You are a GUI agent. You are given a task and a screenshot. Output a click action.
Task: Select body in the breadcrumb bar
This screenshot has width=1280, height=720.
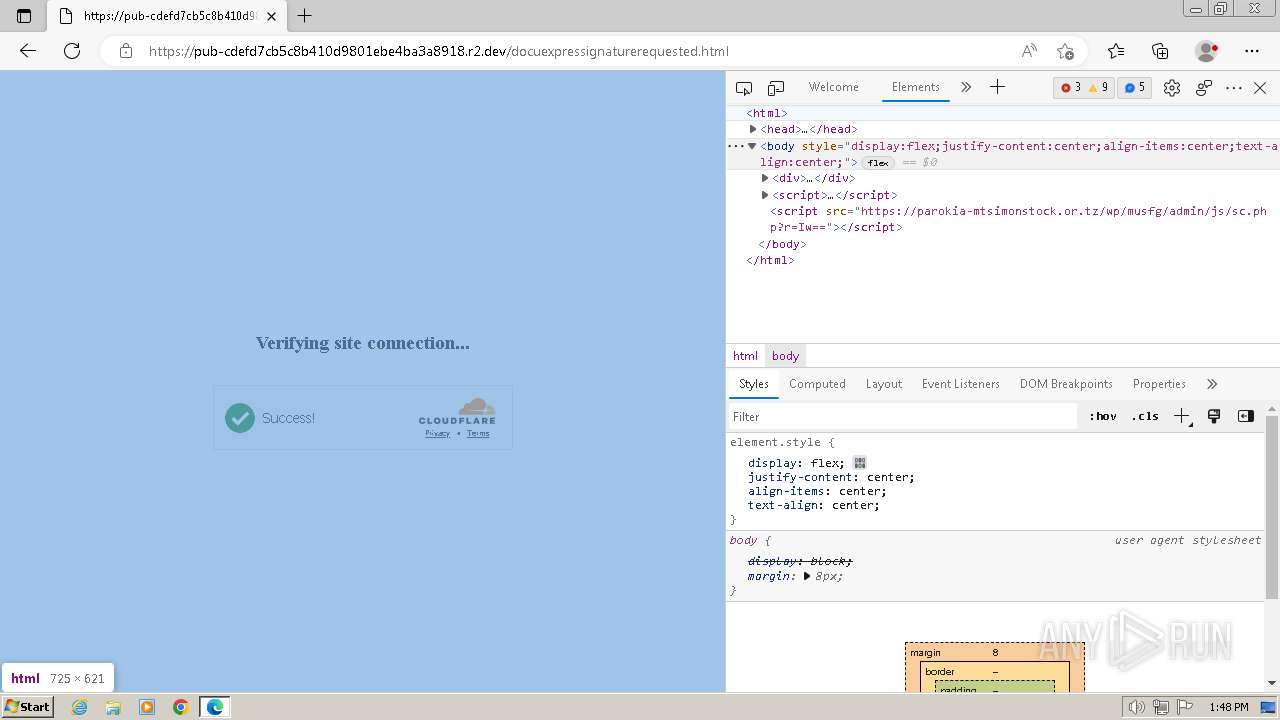pyautogui.click(x=785, y=356)
